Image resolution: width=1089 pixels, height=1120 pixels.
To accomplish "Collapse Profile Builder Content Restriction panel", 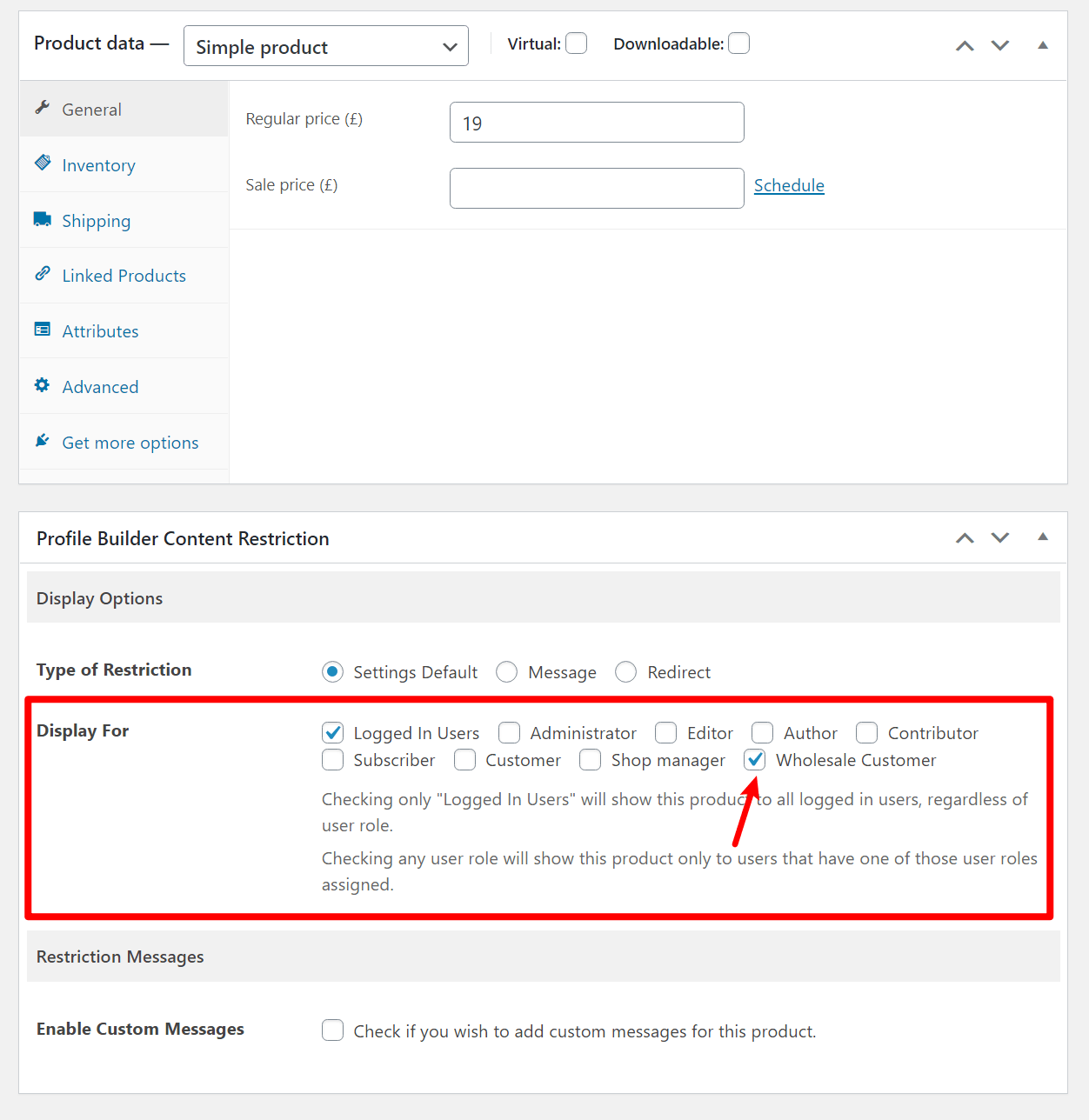I will pyautogui.click(x=1042, y=537).
